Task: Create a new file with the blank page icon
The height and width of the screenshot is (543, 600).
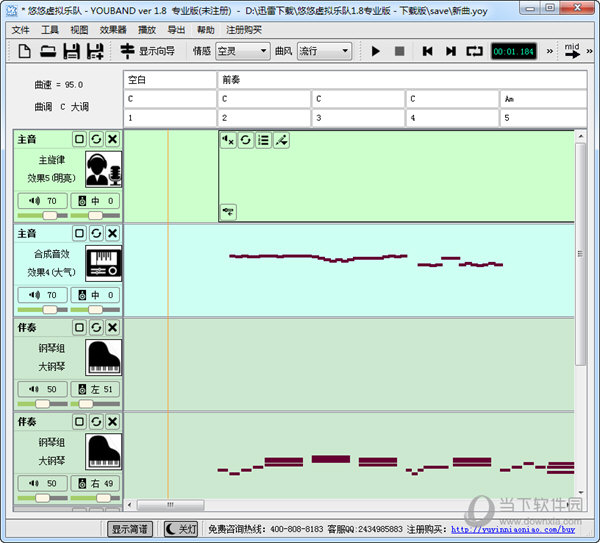Action: (24, 51)
